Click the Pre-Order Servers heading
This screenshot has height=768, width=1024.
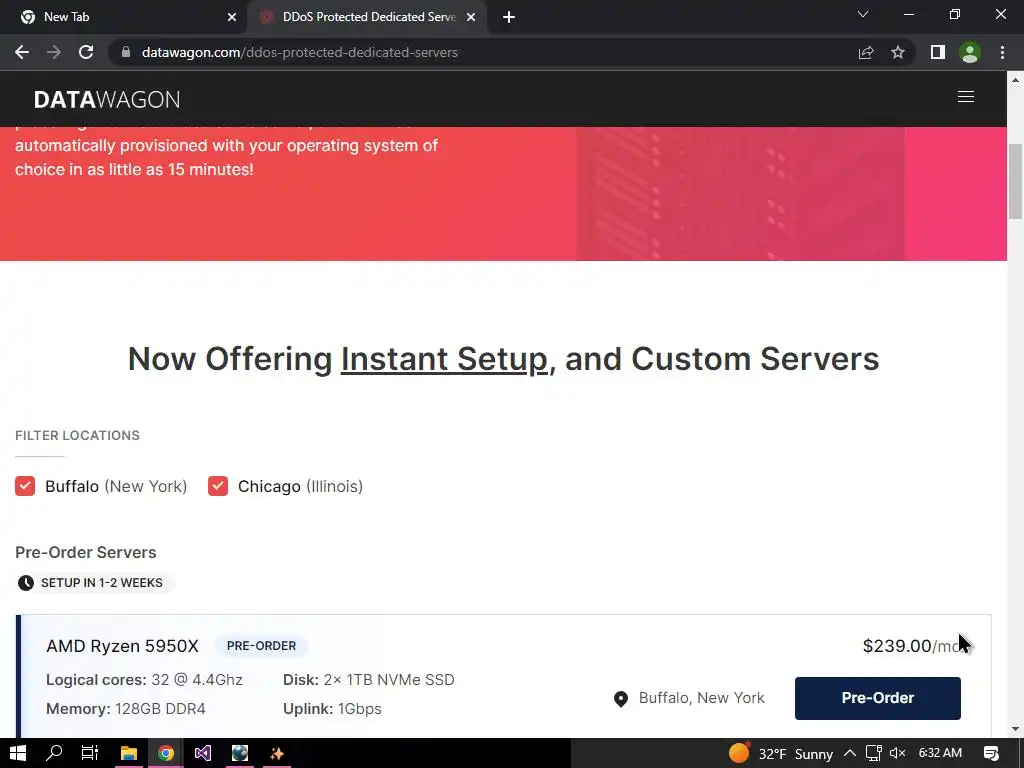(x=86, y=552)
